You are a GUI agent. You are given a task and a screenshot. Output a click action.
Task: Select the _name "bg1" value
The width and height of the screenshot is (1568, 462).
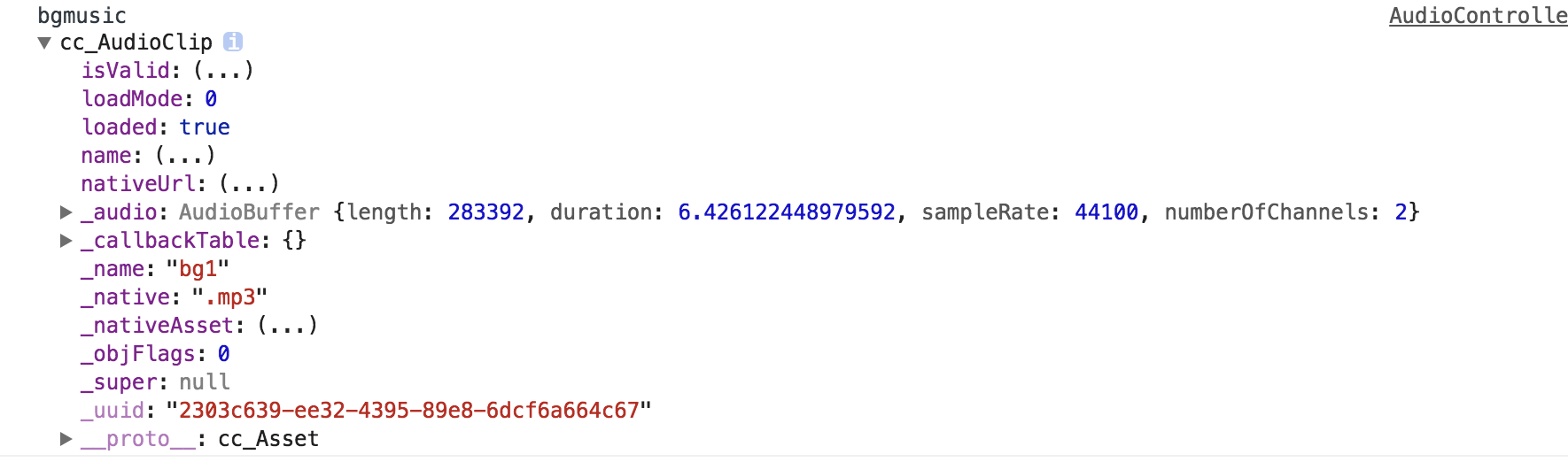click(198, 269)
